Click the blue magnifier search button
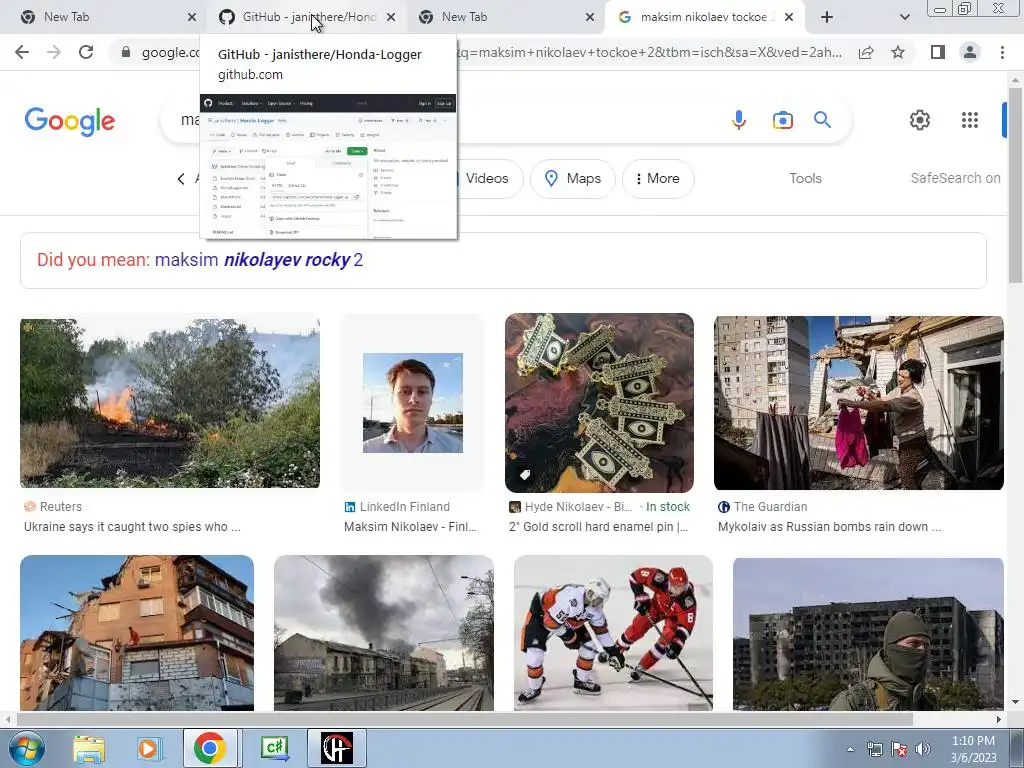Image resolution: width=1024 pixels, height=768 pixels. pyautogui.click(x=822, y=120)
